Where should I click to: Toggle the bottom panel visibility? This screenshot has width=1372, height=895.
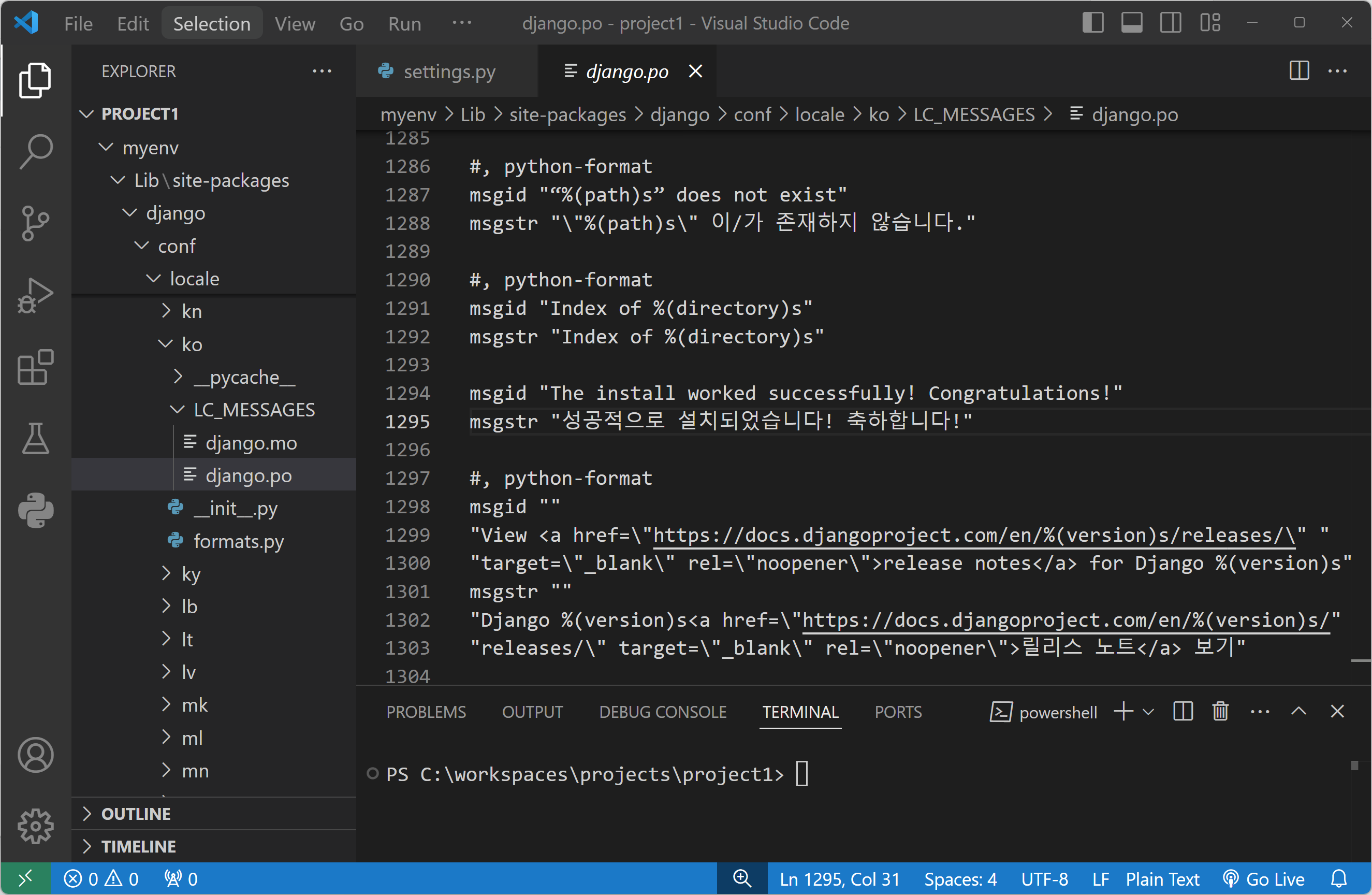click(x=1132, y=23)
